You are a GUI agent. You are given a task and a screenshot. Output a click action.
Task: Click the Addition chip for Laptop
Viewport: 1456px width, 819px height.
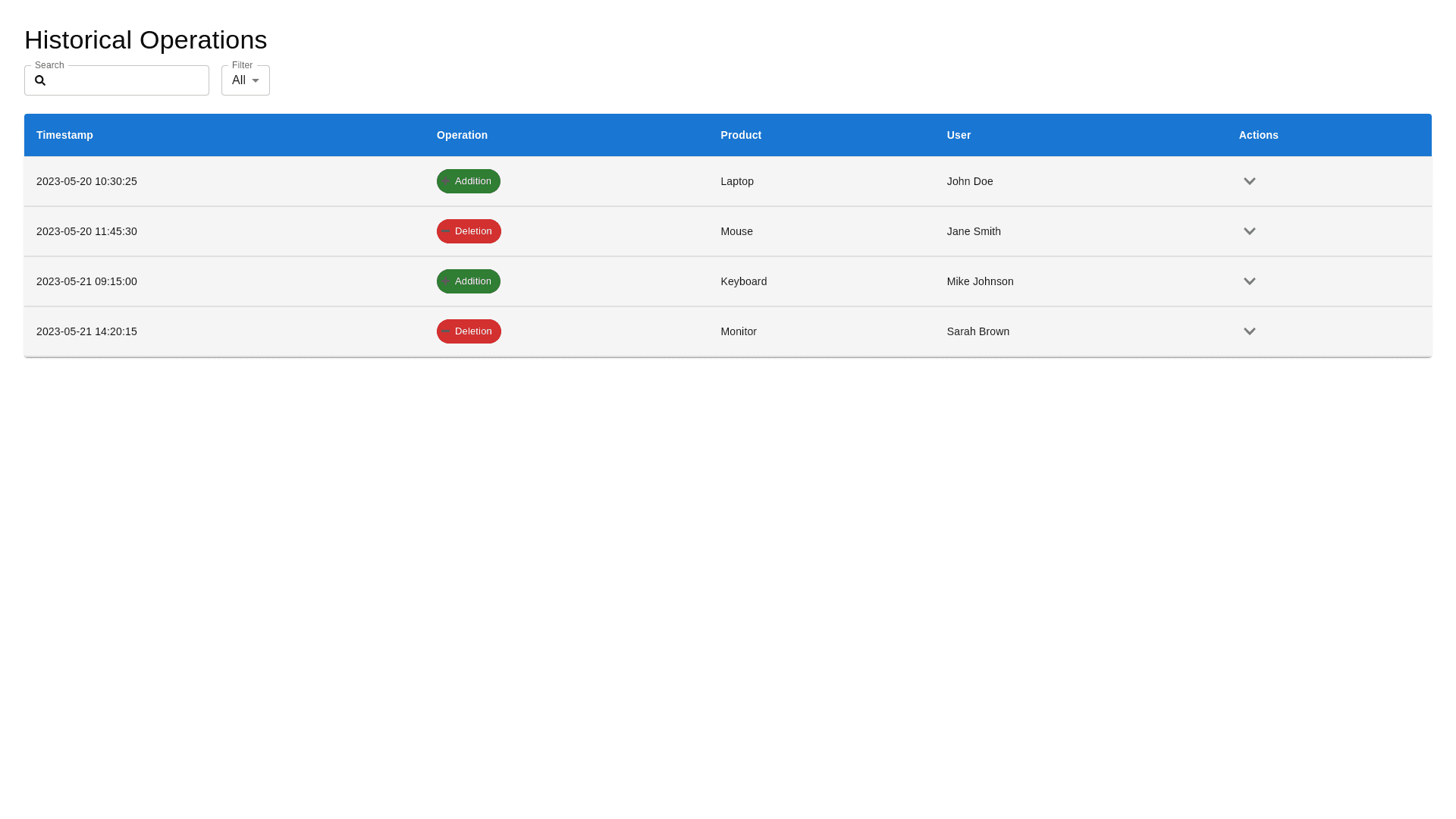coord(468,181)
